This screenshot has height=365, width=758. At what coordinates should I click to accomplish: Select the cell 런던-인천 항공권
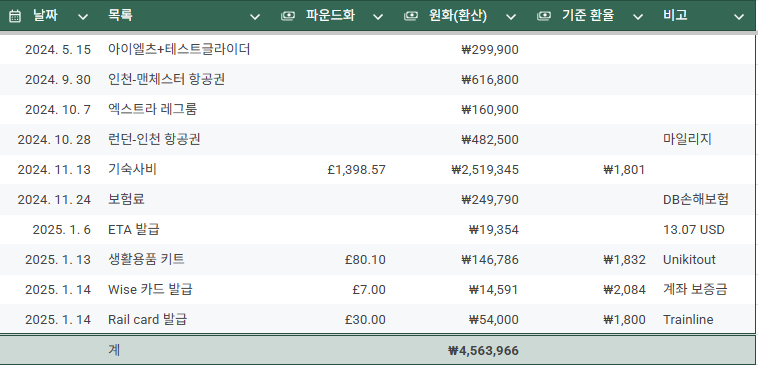154,139
